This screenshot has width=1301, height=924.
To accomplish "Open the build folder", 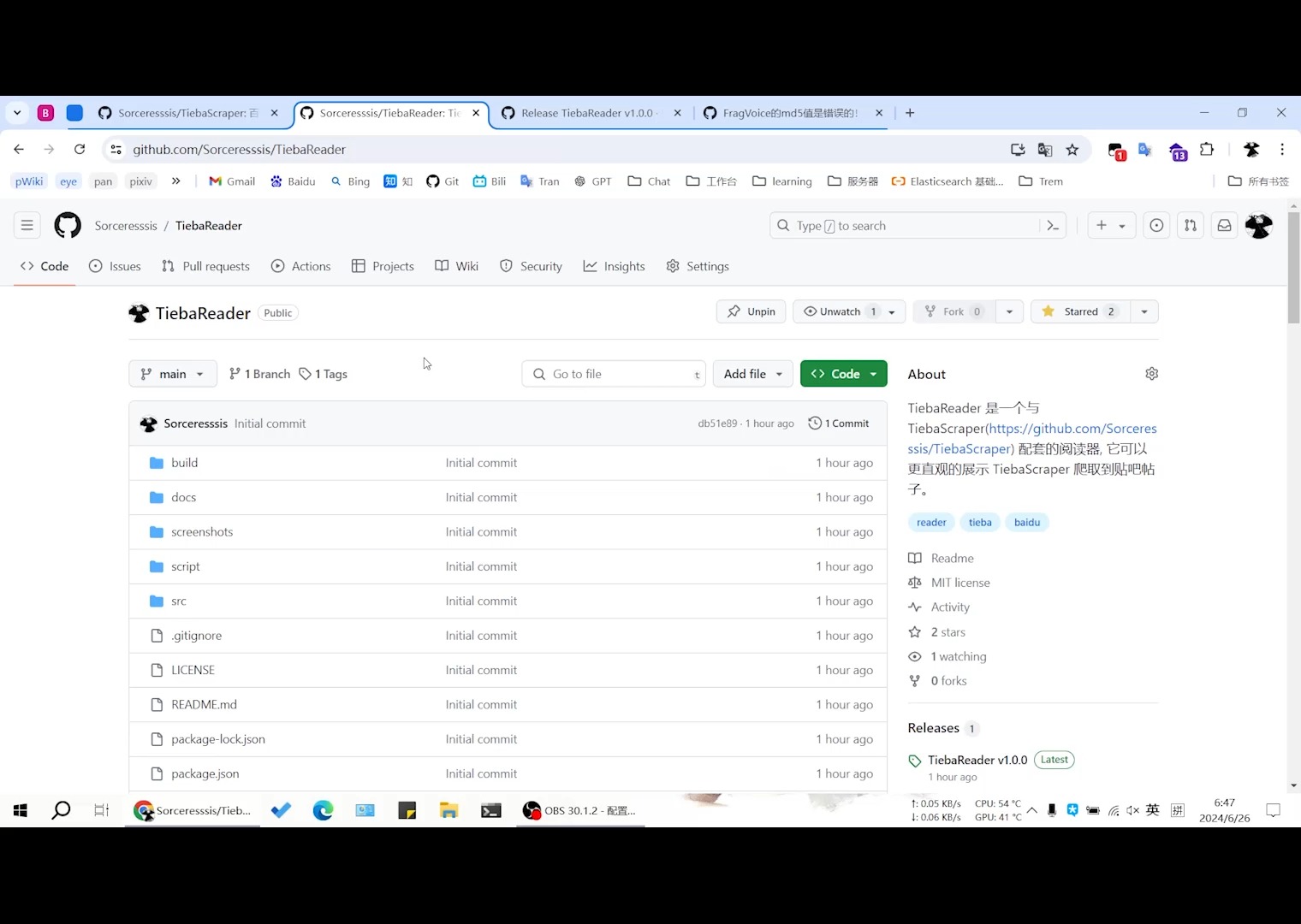I will point(184,463).
